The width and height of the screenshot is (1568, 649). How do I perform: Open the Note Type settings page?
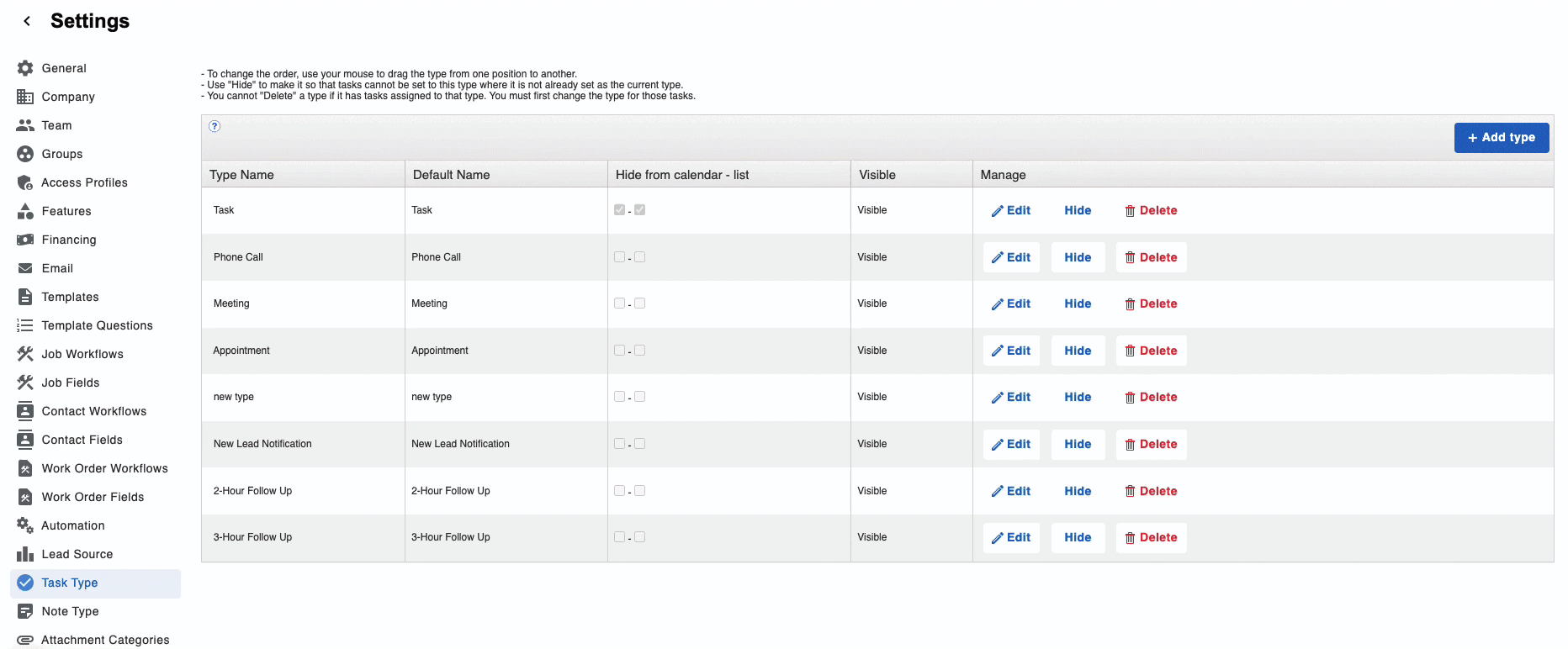[x=70, y=611]
